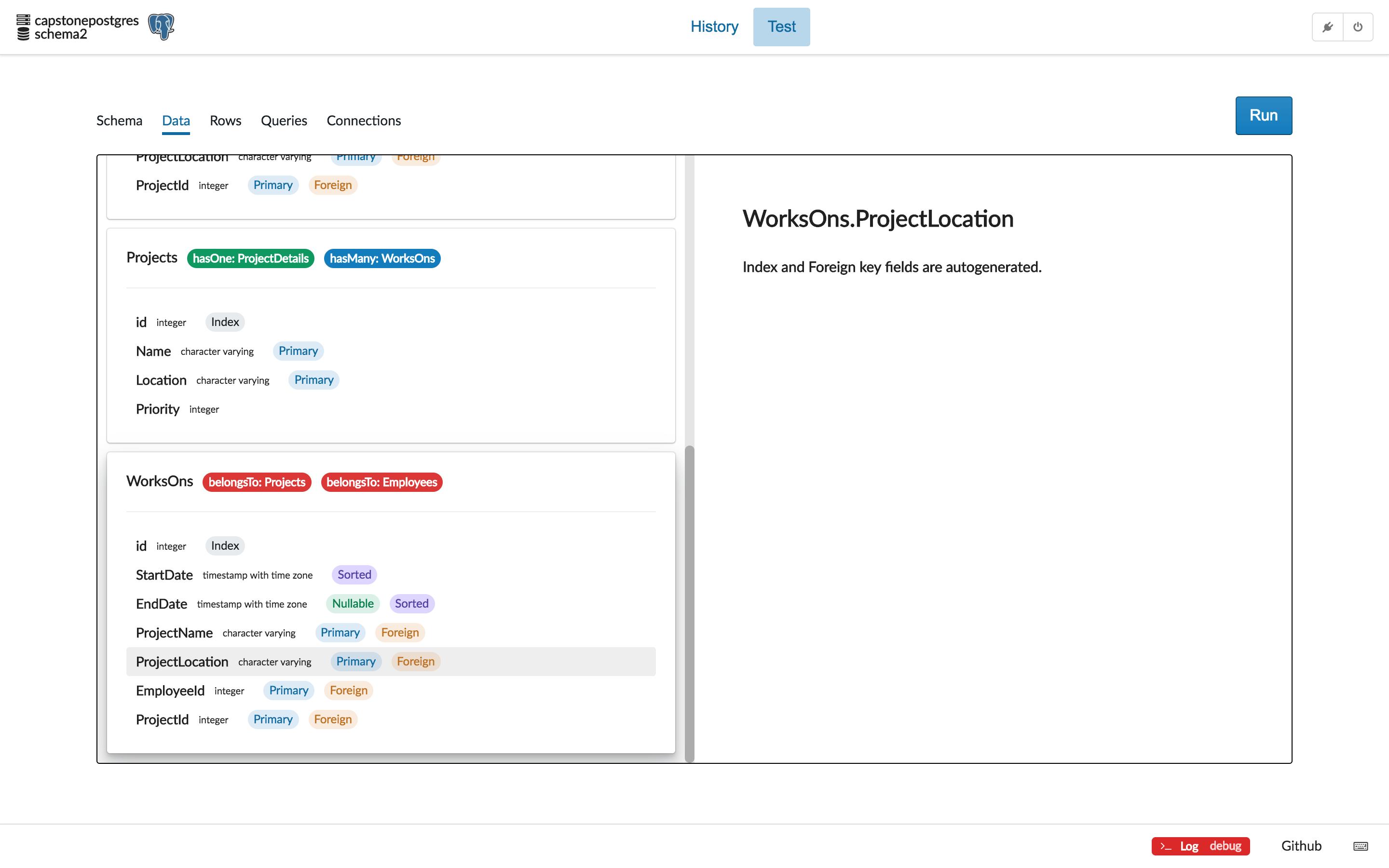Select the WorksOns EndDate field row
This screenshot has height=868, width=1389.
[x=390, y=604]
